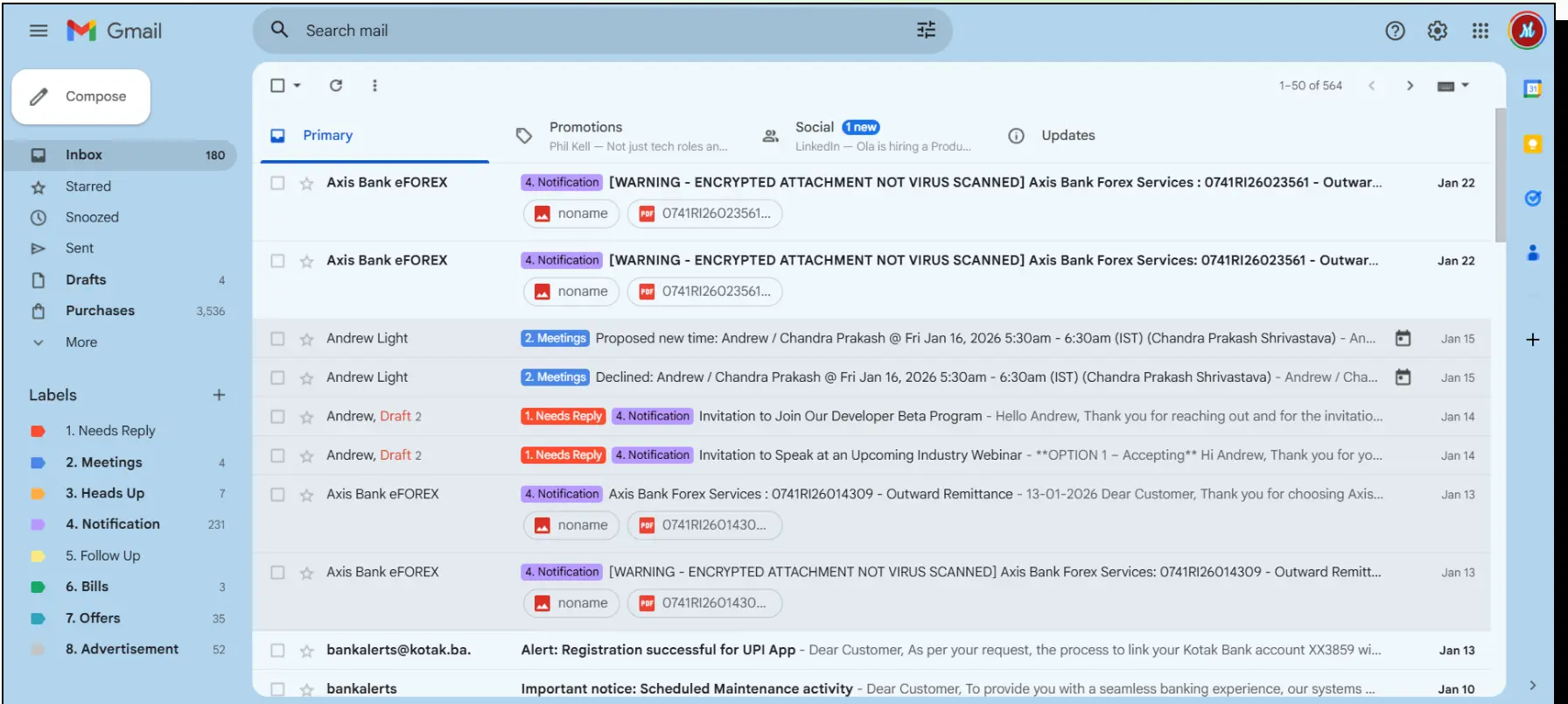Open the Drafts folder
Screen dimensions: 1568x704
120,280
